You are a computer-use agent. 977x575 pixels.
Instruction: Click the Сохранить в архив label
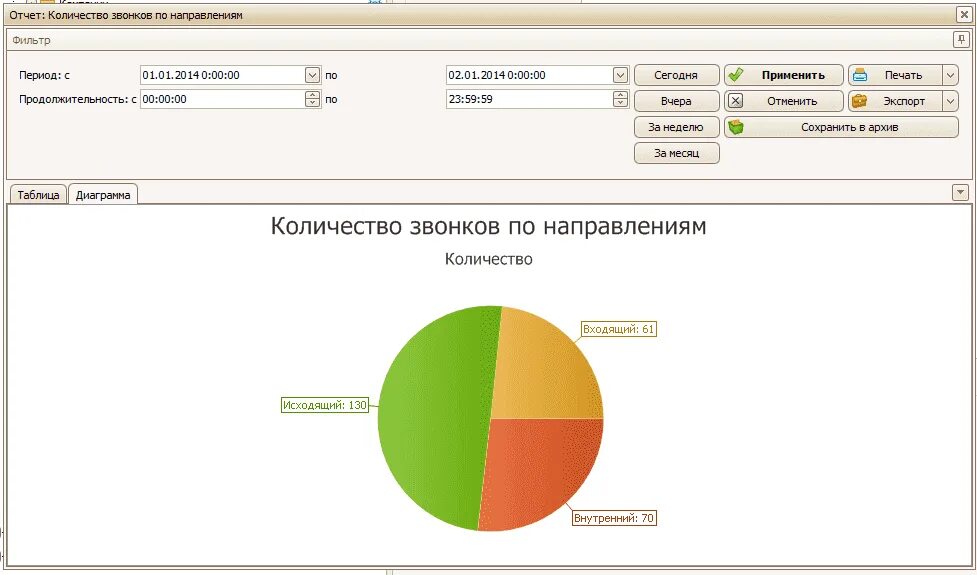pyautogui.click(x=850, y=127)
